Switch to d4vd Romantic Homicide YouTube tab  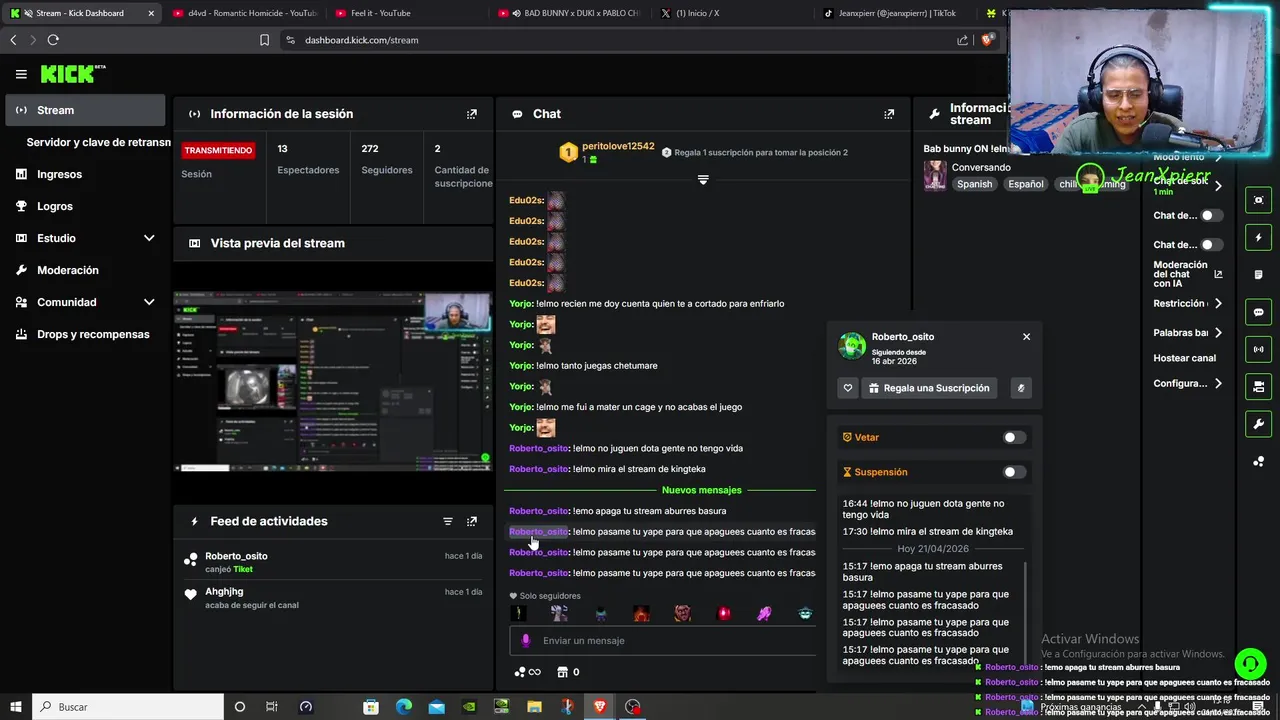(x=245, y=13)
